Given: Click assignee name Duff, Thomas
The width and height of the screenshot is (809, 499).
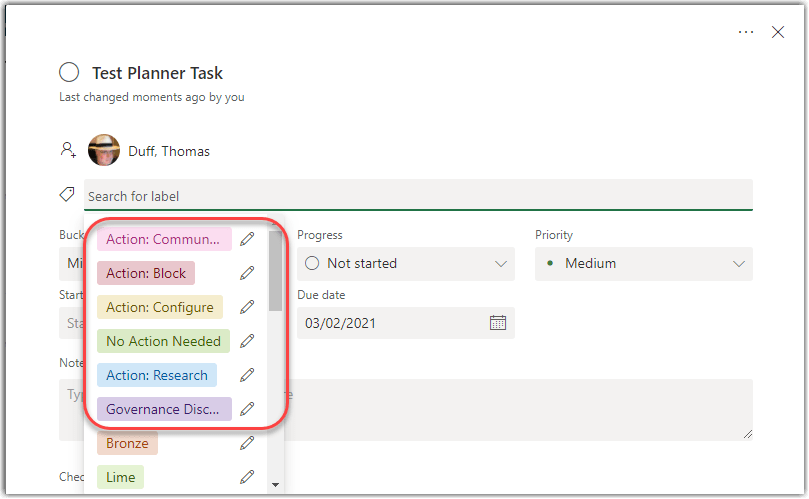Looking at the screenshot, I should (169, 152).
